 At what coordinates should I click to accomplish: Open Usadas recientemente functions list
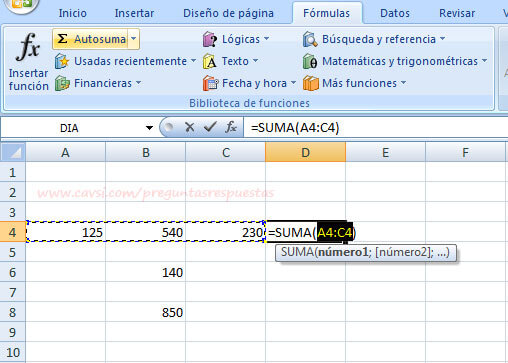point(125,61)
